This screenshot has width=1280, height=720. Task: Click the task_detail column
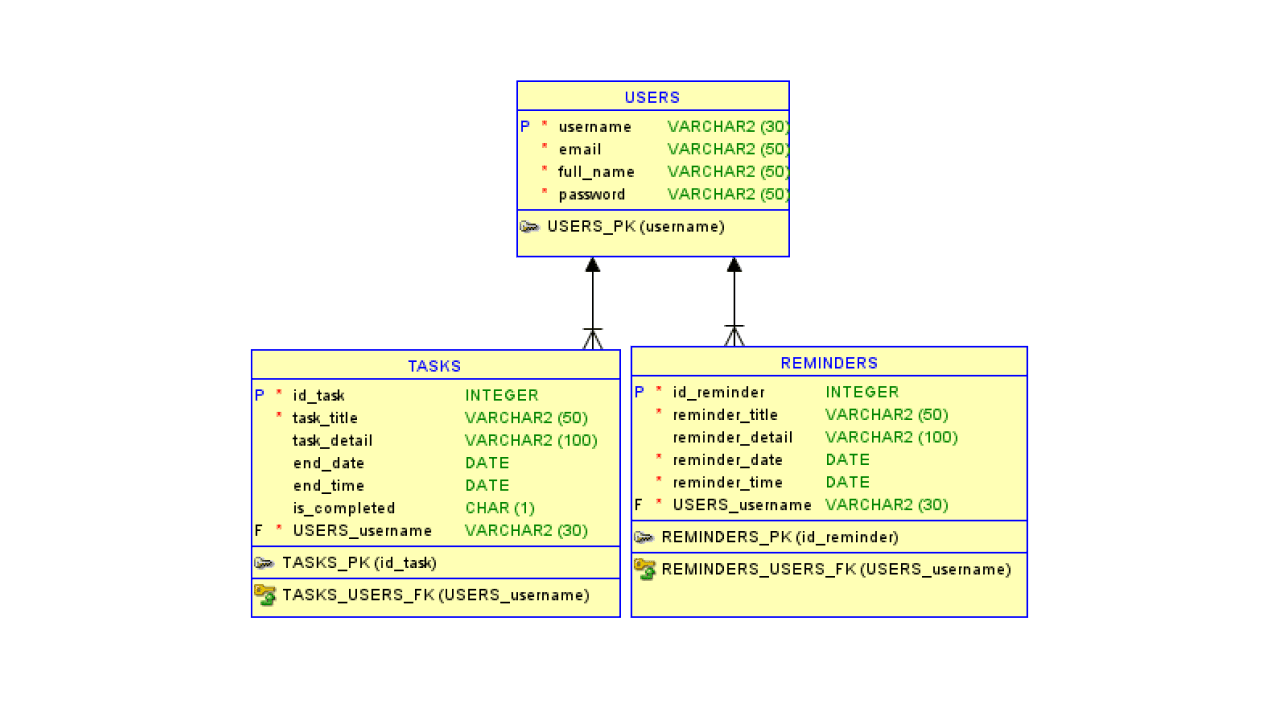pos(333,440)
